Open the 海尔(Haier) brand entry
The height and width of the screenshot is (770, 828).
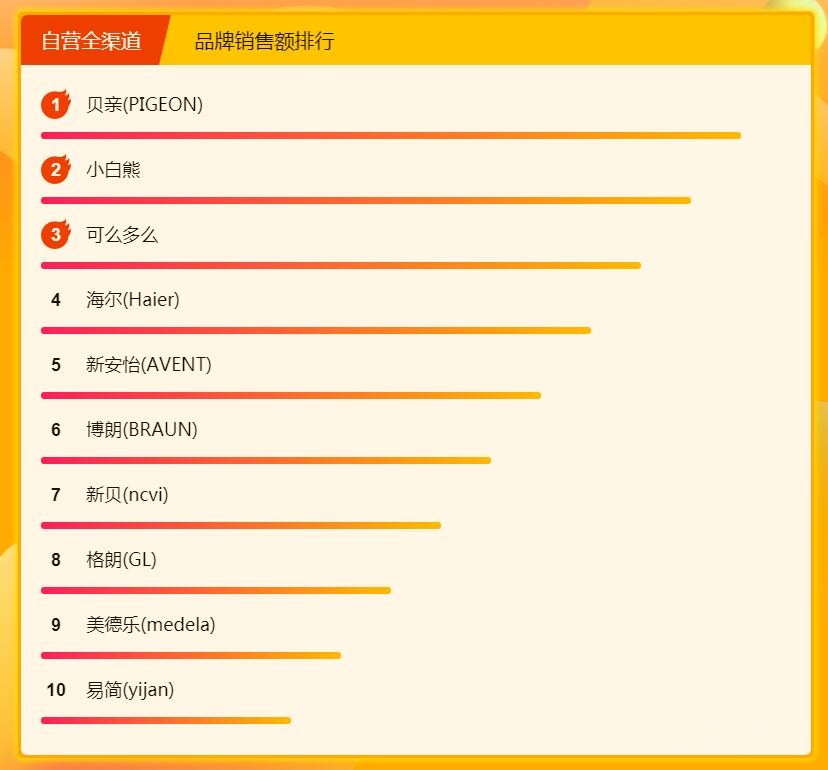[x=133, y=300]
